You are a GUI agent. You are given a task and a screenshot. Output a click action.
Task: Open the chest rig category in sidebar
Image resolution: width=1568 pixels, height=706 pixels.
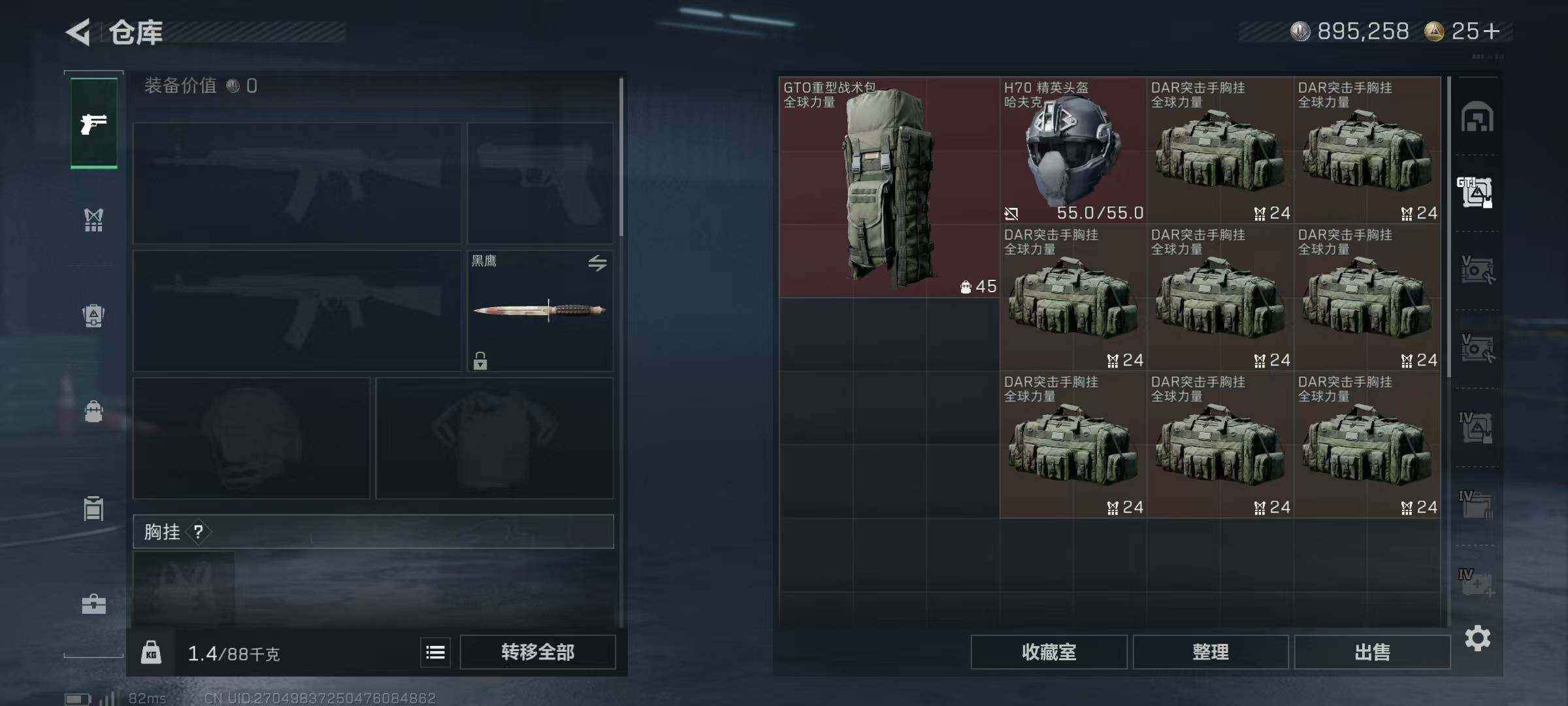click(x=93, y=220)
